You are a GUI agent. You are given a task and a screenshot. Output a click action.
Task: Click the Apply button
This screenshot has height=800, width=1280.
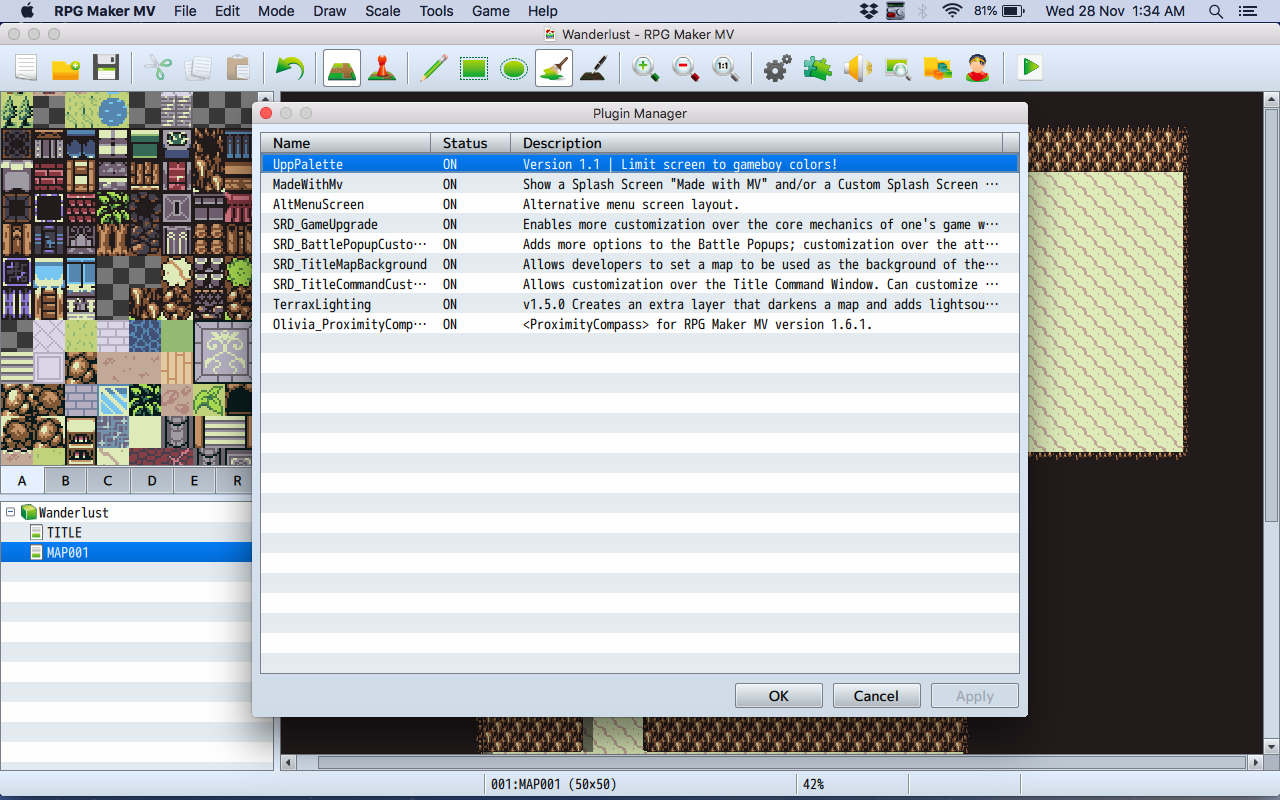point(975,696)
